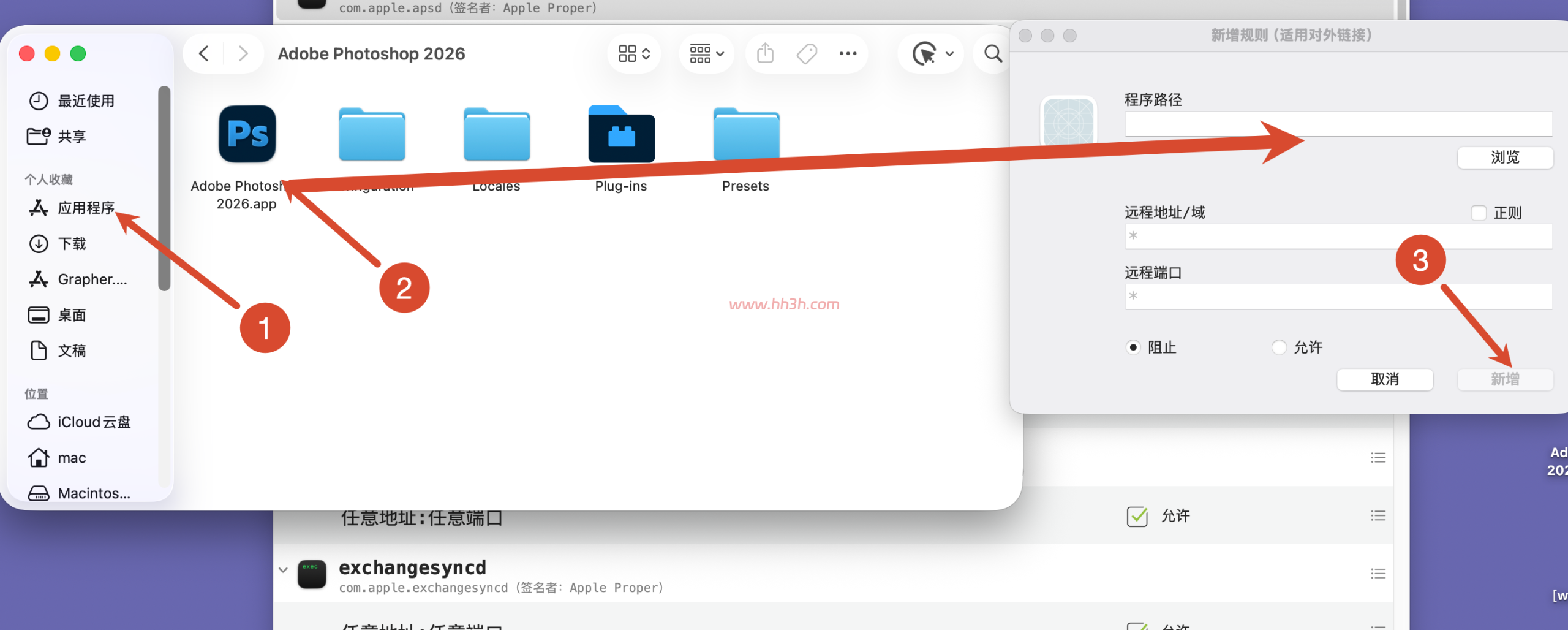Click 'com.apple.apsd (签名者: Apple Proper)' text
The width and height of the screenshot is (1568, 630).
pyautogui.click(x=468, y=8)
